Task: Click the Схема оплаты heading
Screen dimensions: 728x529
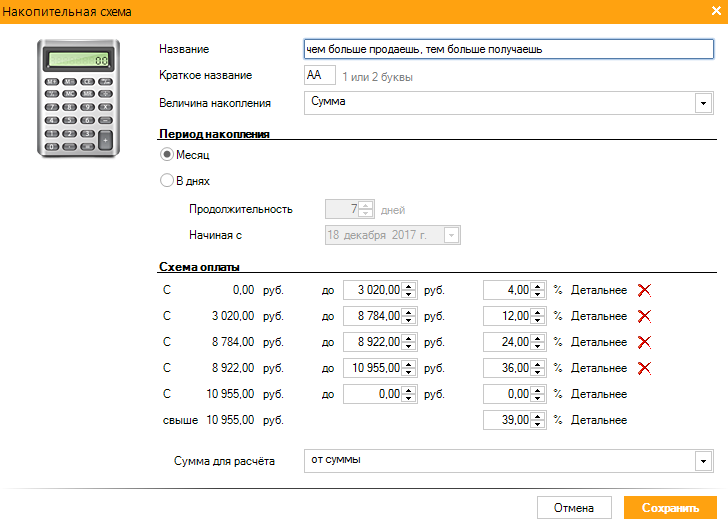Action: click(x=199, y=267)
